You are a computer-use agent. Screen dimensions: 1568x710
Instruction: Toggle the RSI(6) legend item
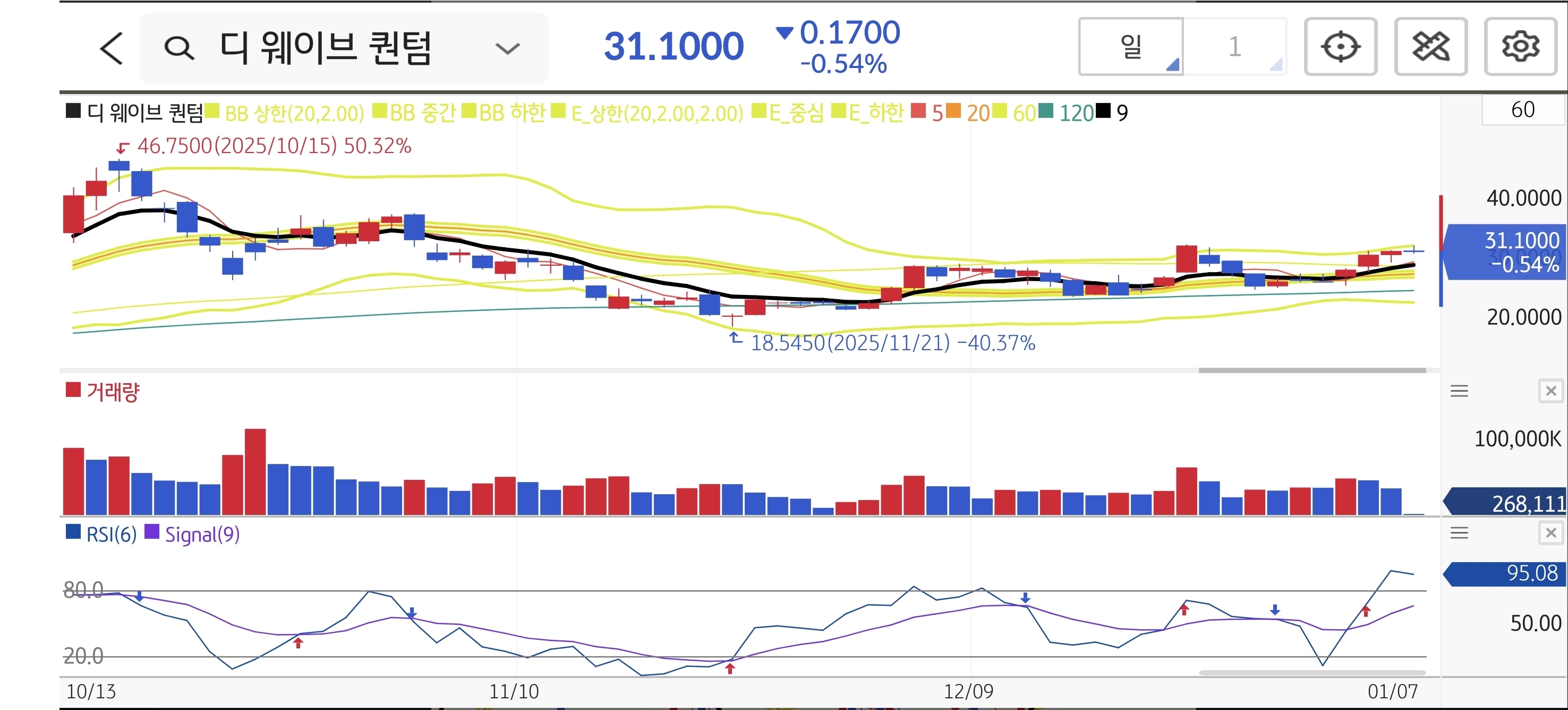tap(101, 535)
